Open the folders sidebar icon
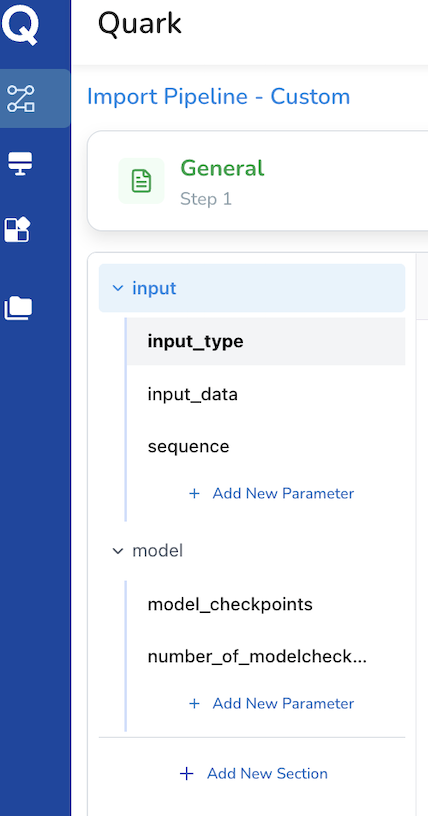 18,308
